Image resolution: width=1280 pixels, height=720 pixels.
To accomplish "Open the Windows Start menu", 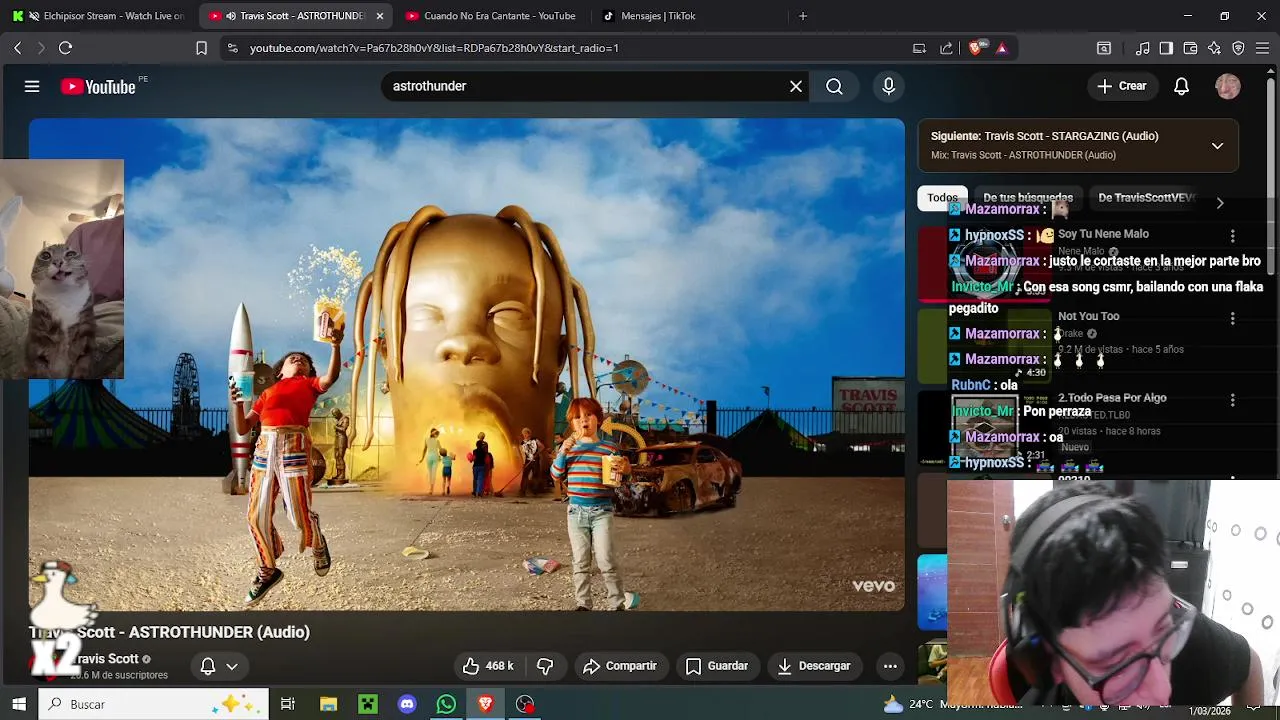I will pyautogui.click(x=19, y=704).
